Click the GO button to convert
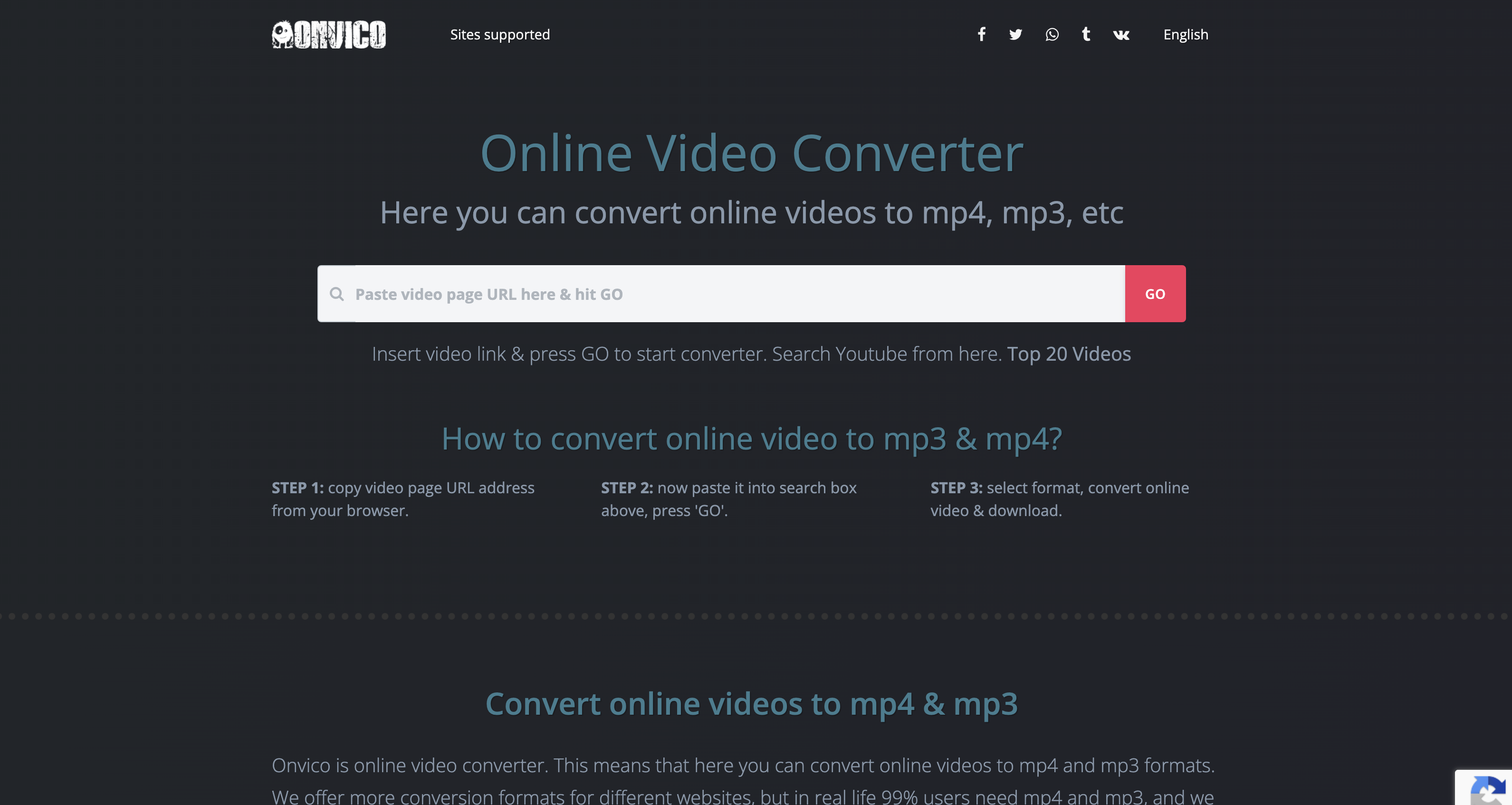1512x805 pixels. click(x=1155, y=293)
